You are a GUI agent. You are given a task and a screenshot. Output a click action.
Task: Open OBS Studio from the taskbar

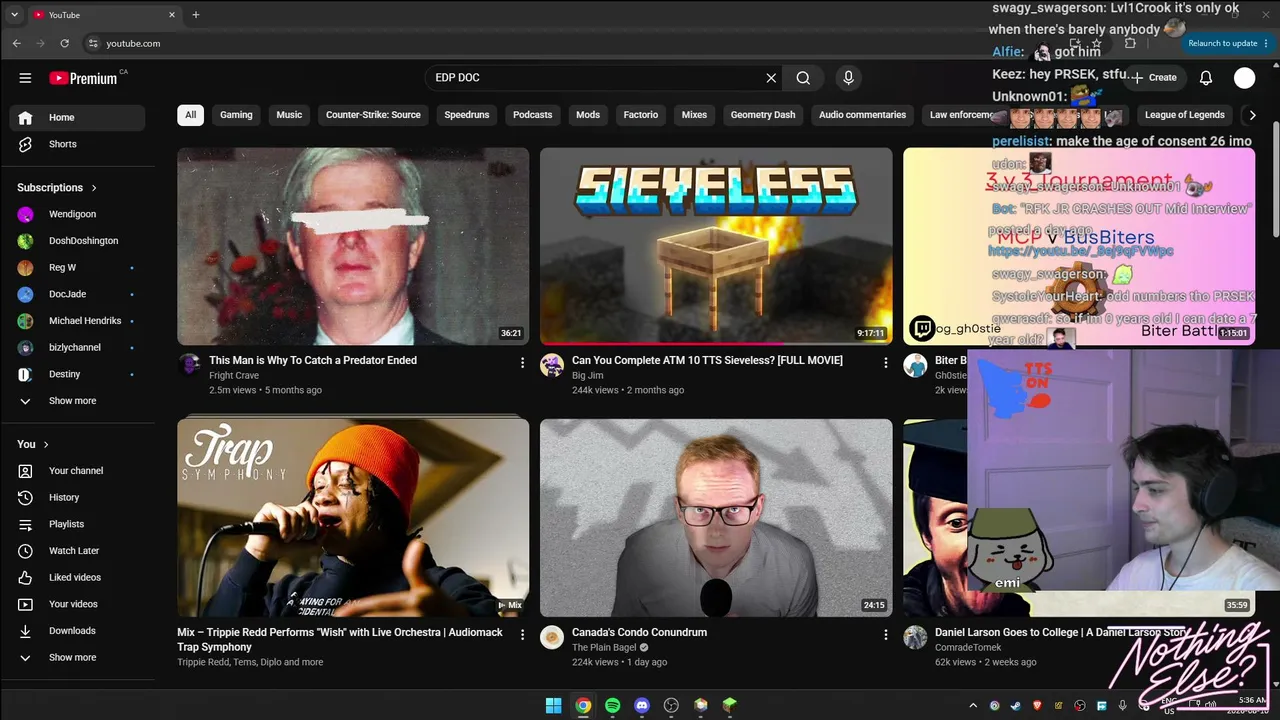pos(671,705)
